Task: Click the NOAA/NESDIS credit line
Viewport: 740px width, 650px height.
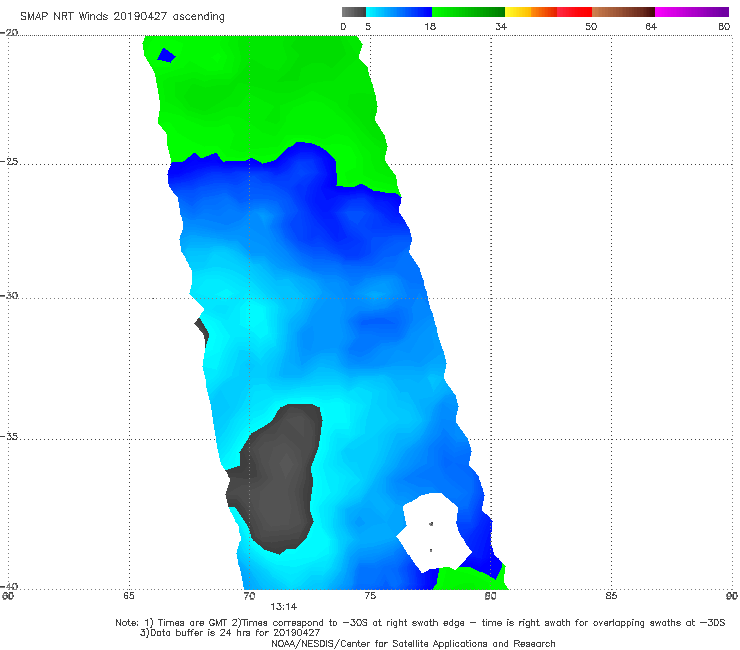Action: coord(413,644)
